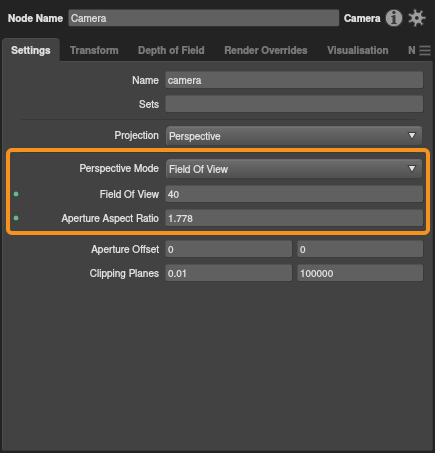Open the Visualisation tab
This screenshot has width=435, height=453.
[x=358, y=50]
